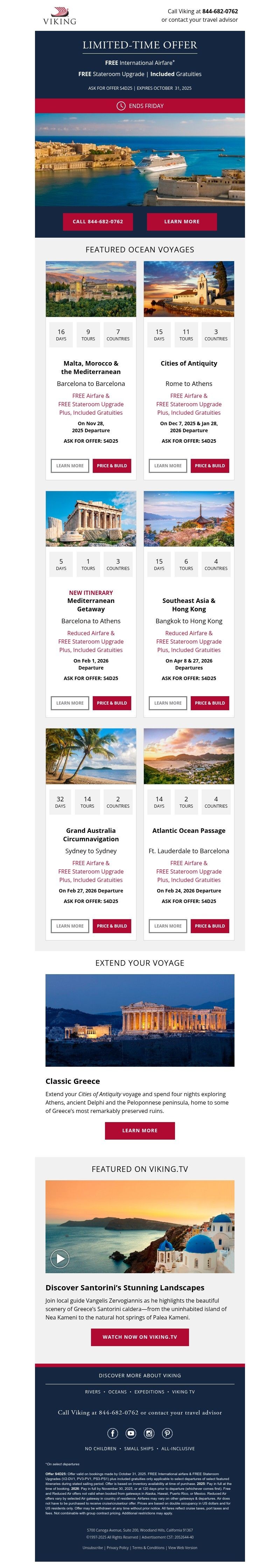This screenshot has height=1568, width=280.
Task: Click LEARN MORE under Cities of Antiquity
Action: click(x=168, y=466)
